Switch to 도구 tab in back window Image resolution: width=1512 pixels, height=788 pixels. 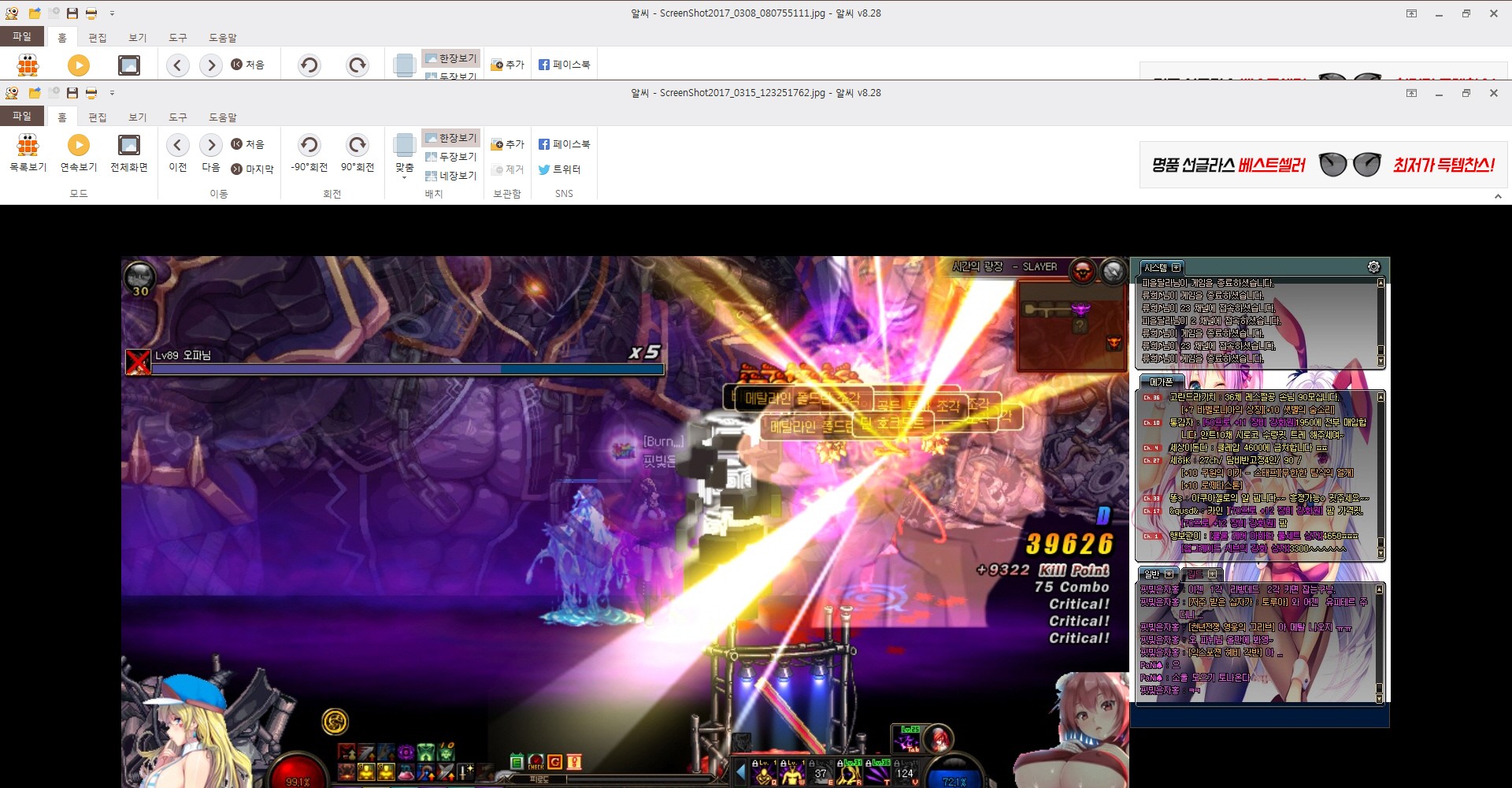pyautogui.click(x=178, y=38)
